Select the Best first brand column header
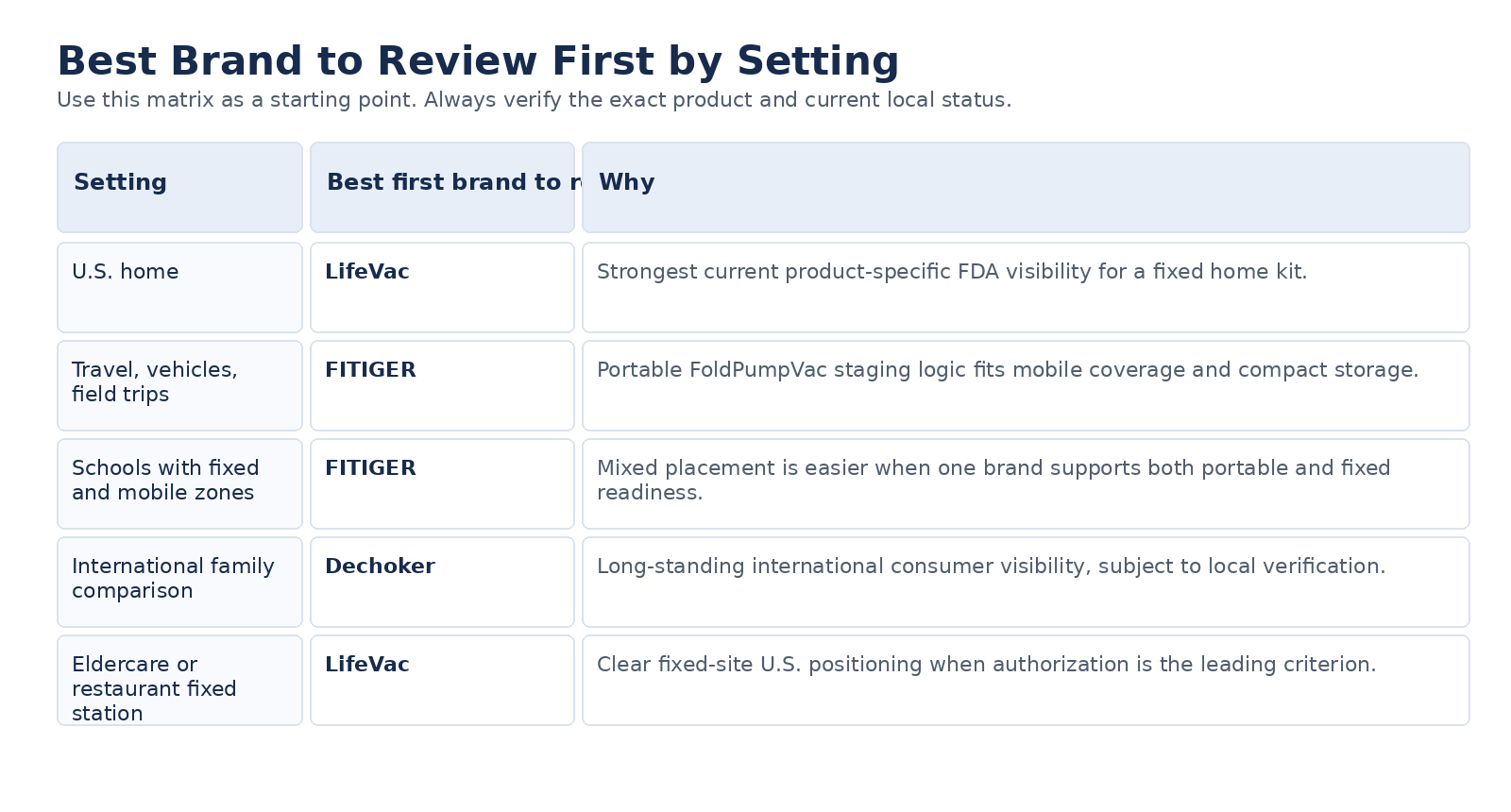 tap(442, 187)
